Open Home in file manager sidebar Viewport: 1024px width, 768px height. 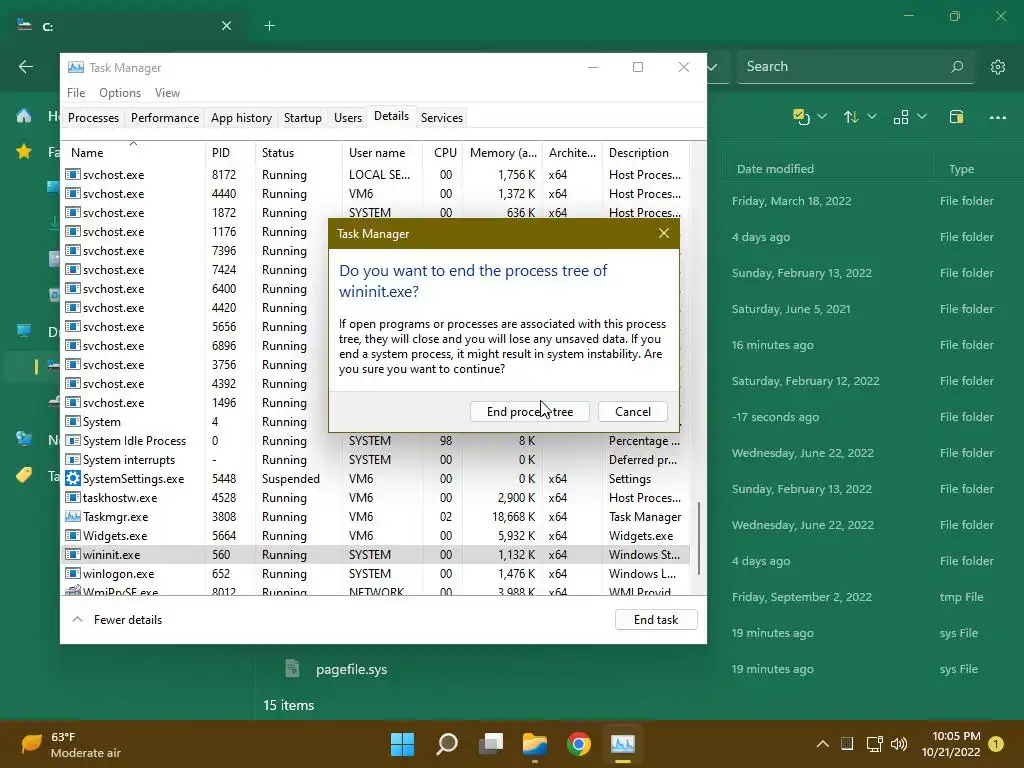(24, 116)
